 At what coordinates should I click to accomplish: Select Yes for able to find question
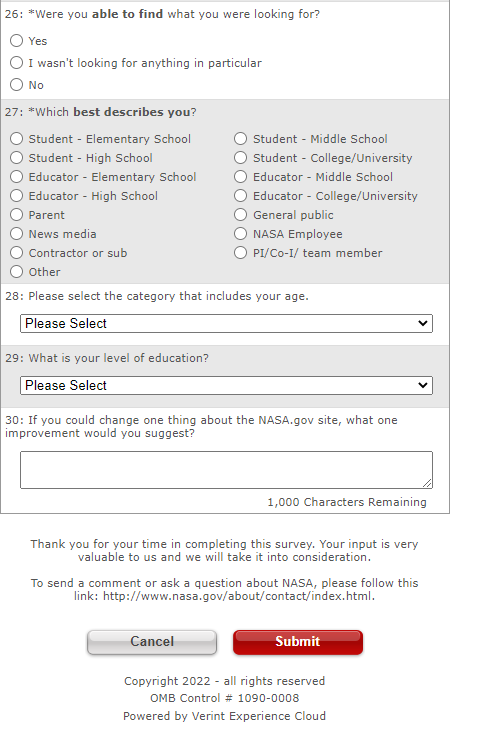click(x=16, y=41)
